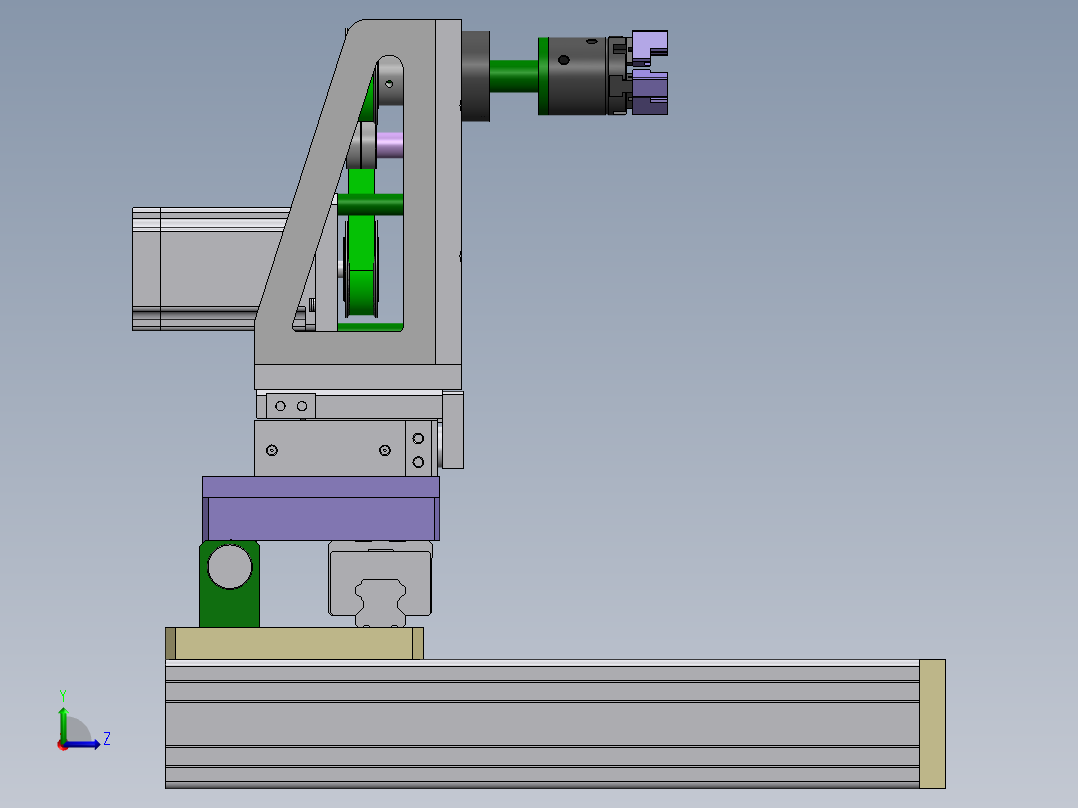Select the bright green timing belt
Image resolution: width=1078 pixels, height=808 pixels.
361,241
